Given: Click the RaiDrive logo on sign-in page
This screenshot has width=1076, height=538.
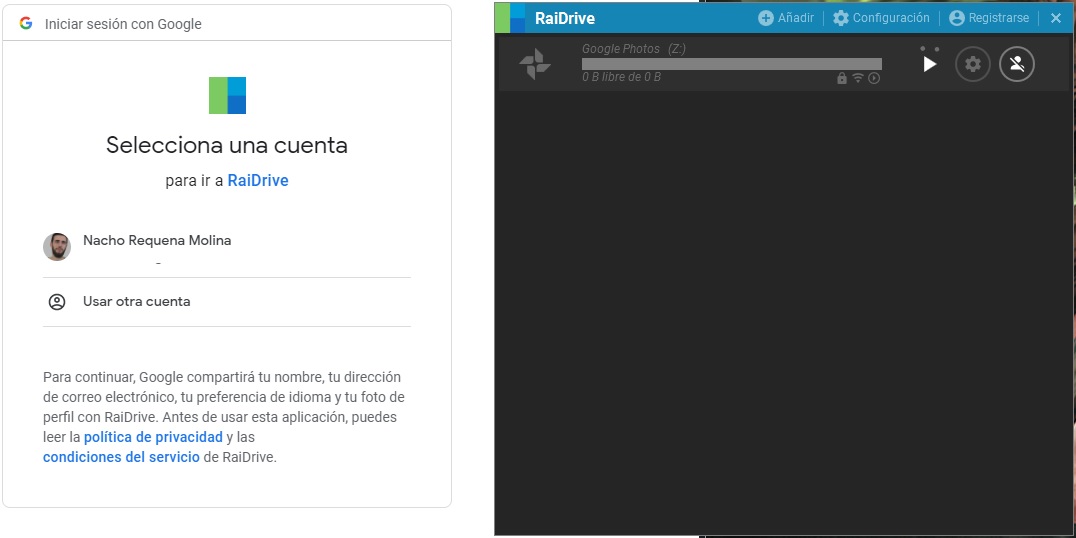Looking at the screenshot, I should pyautogui.click(x=227, y=95).
